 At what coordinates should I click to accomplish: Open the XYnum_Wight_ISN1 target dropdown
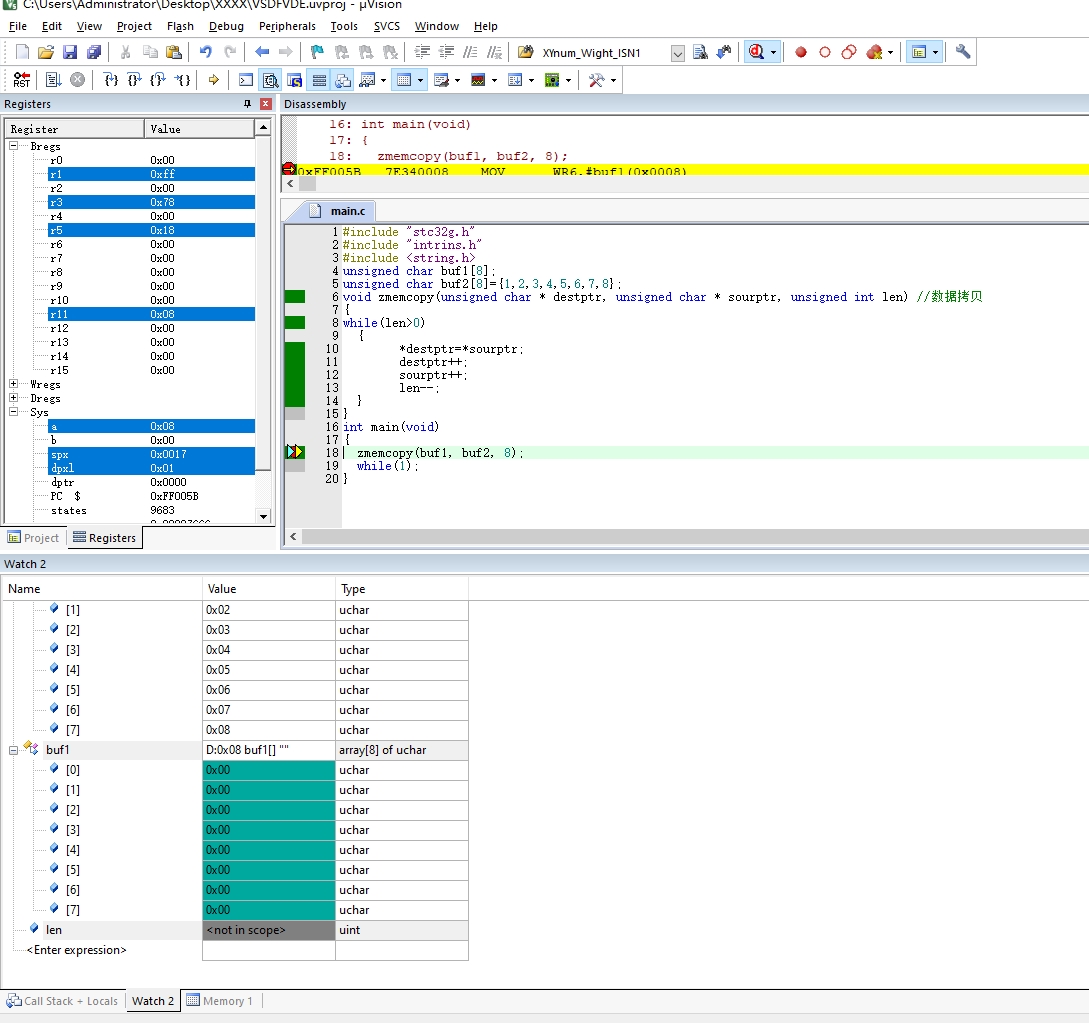click(x=678, y=53)
